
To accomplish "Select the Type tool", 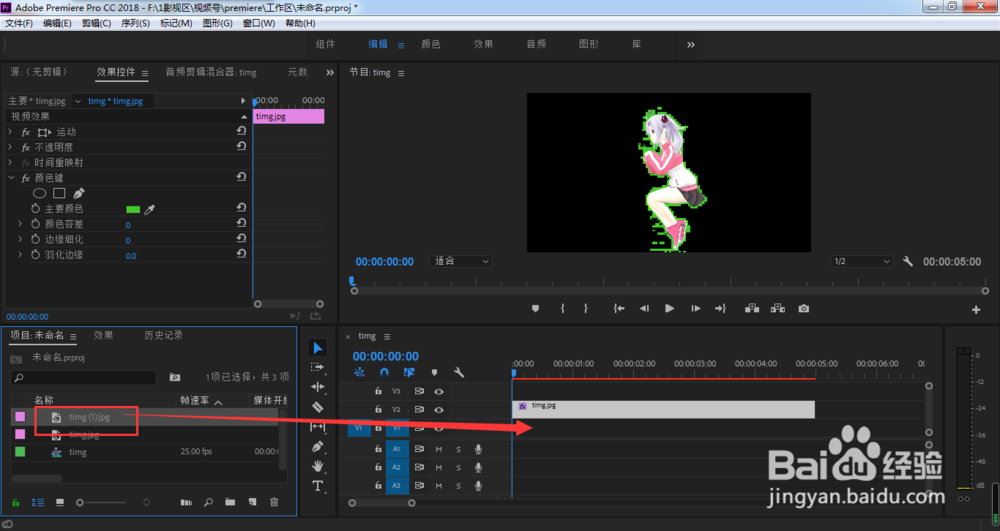I will 318,486.
